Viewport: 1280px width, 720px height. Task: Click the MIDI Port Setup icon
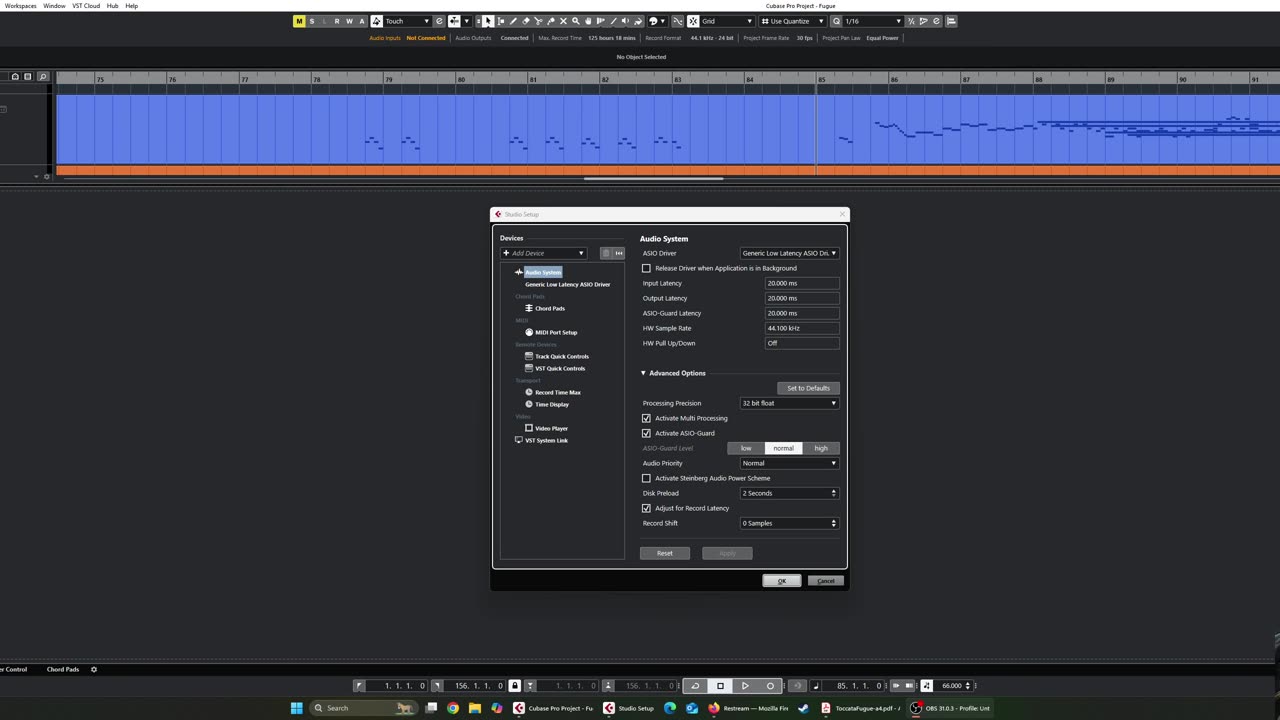click(529, 332)
